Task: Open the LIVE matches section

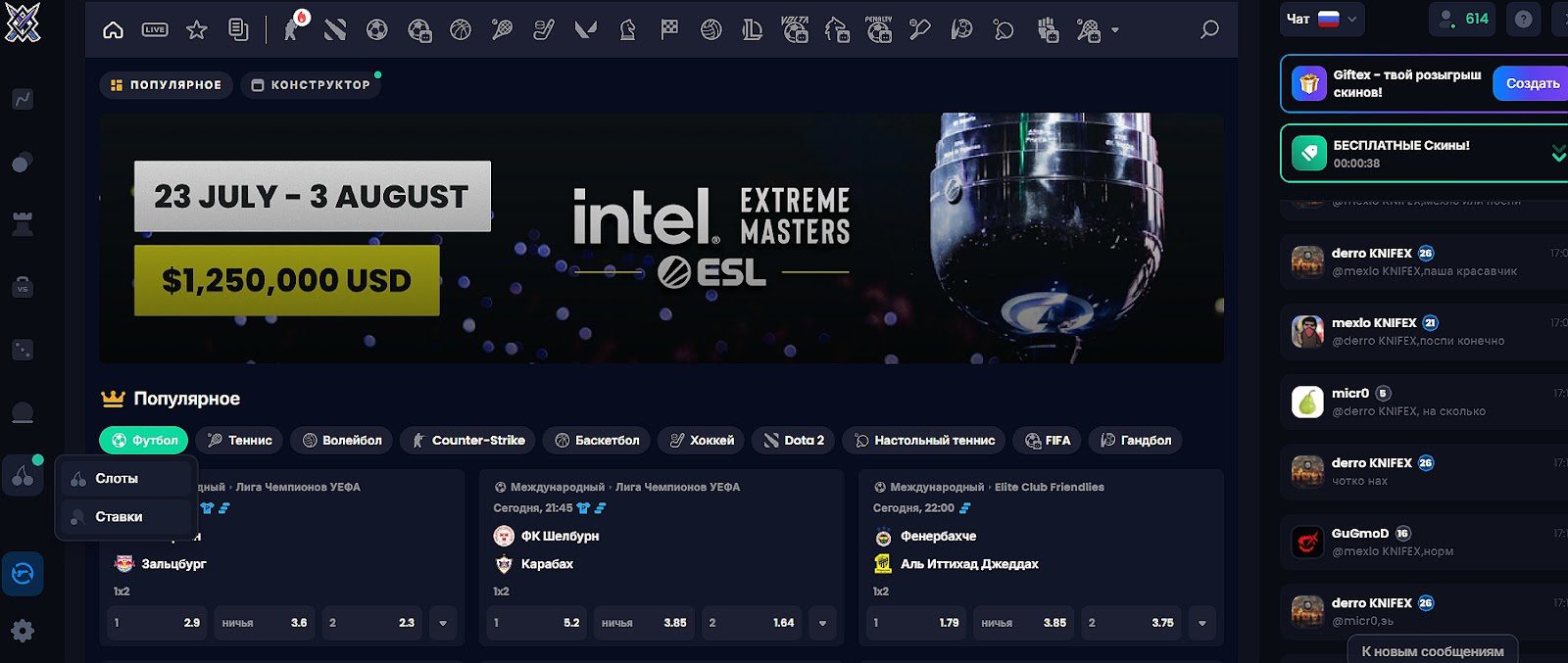Action: pyautogui.click(x=155, y=30)
